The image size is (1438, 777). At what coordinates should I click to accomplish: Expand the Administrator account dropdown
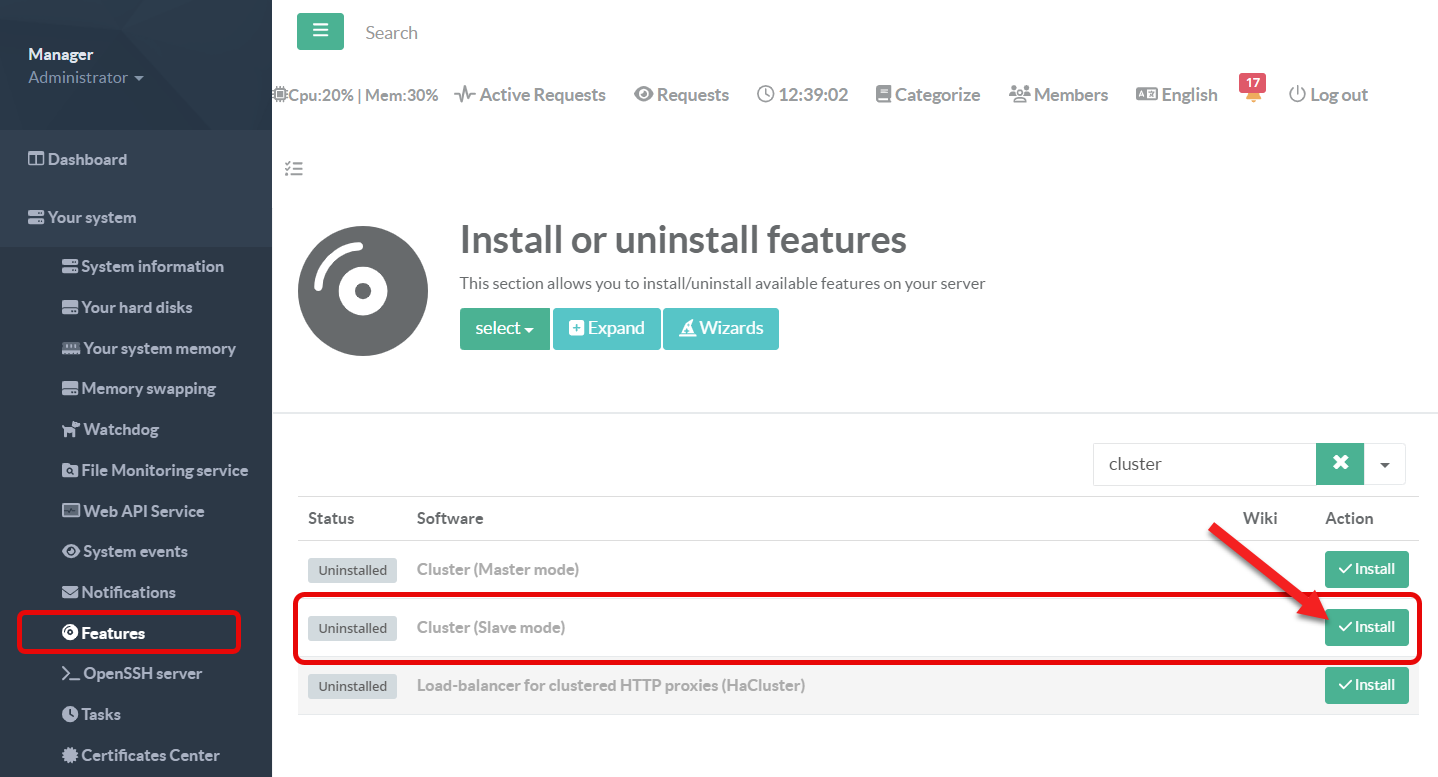tap(86, 78)
